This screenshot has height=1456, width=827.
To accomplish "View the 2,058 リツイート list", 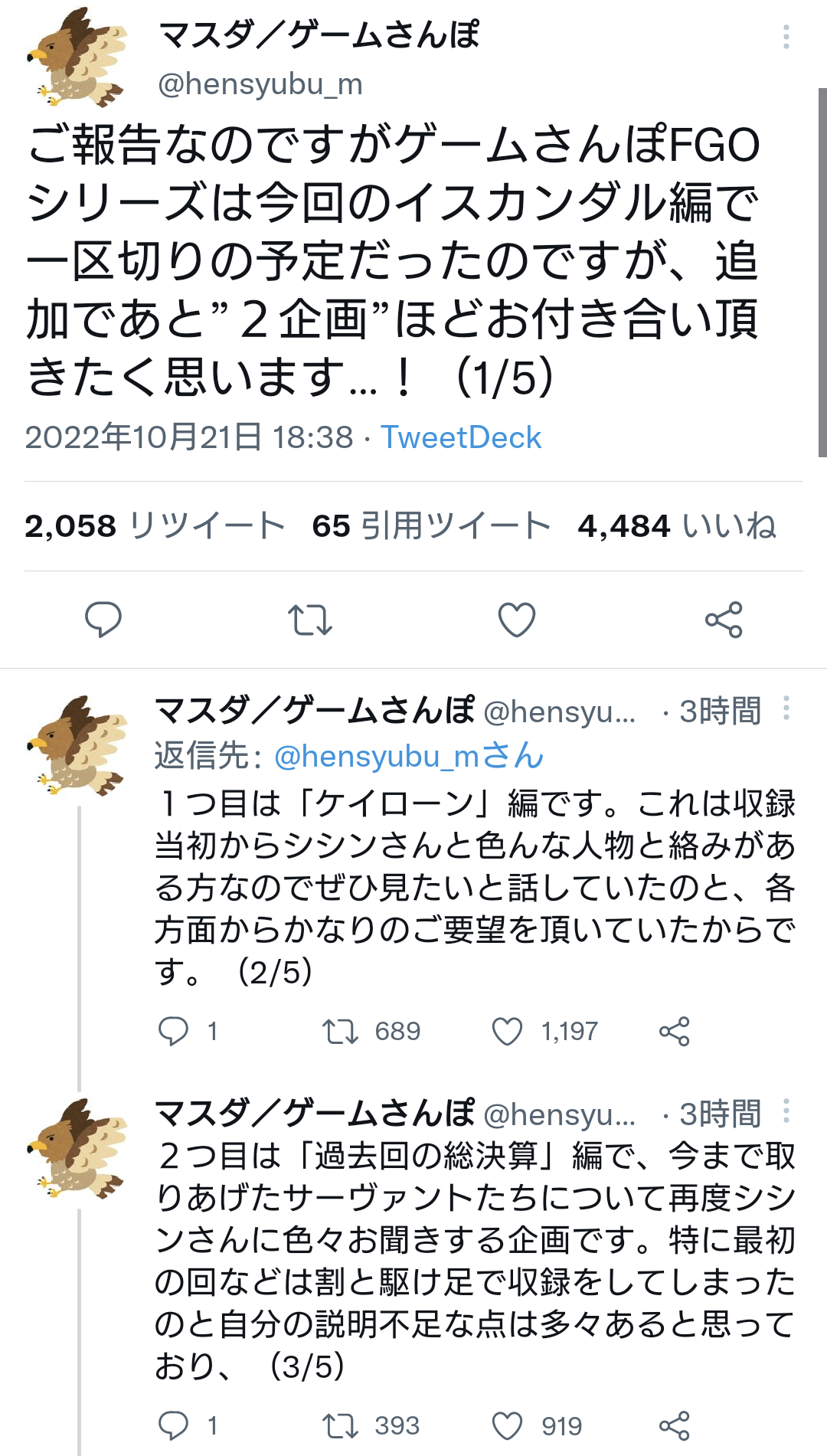I will pyautogui.click(x=155, y=526).
